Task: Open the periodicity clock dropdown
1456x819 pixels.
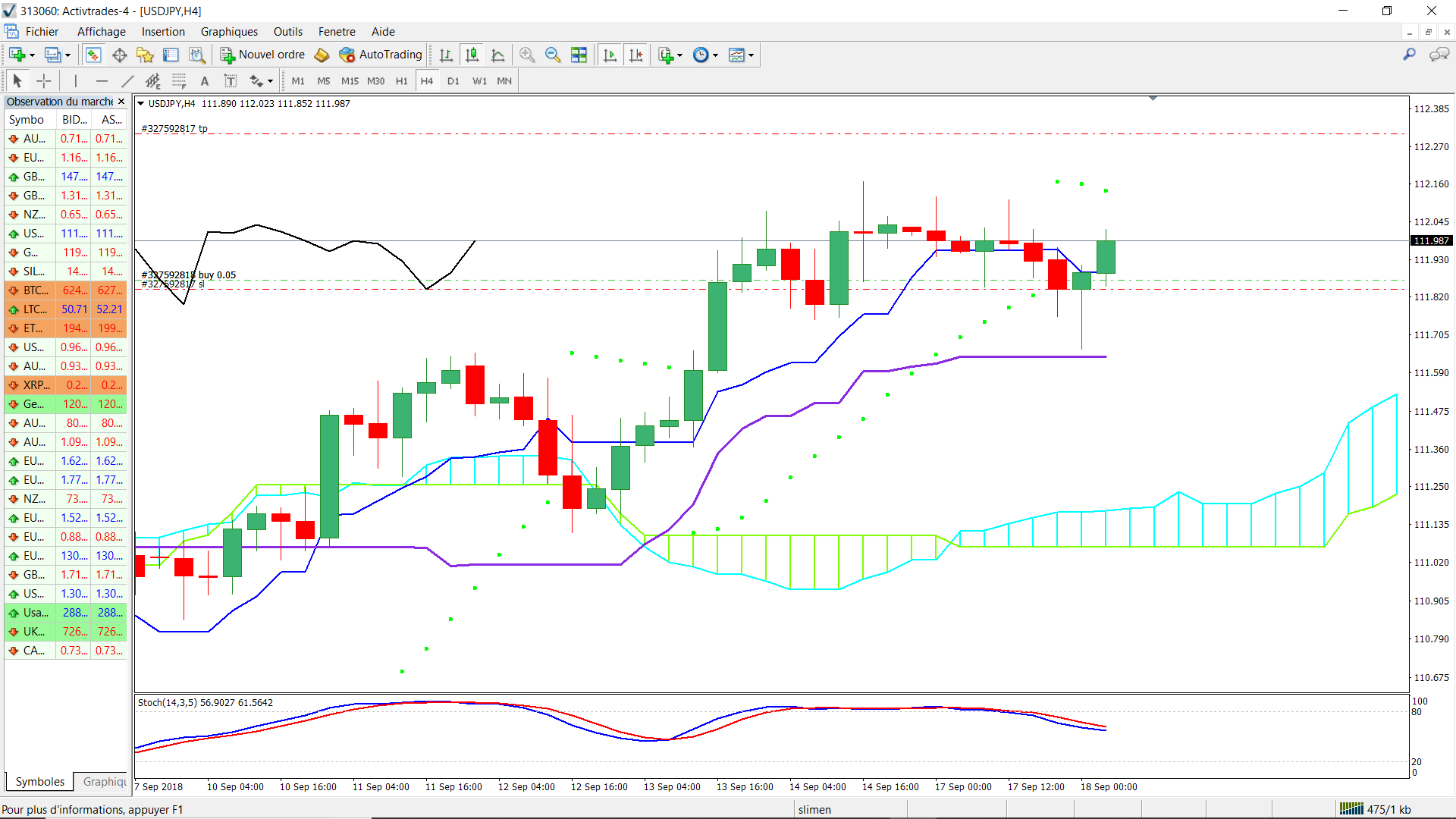Action: tap(705, 55)
